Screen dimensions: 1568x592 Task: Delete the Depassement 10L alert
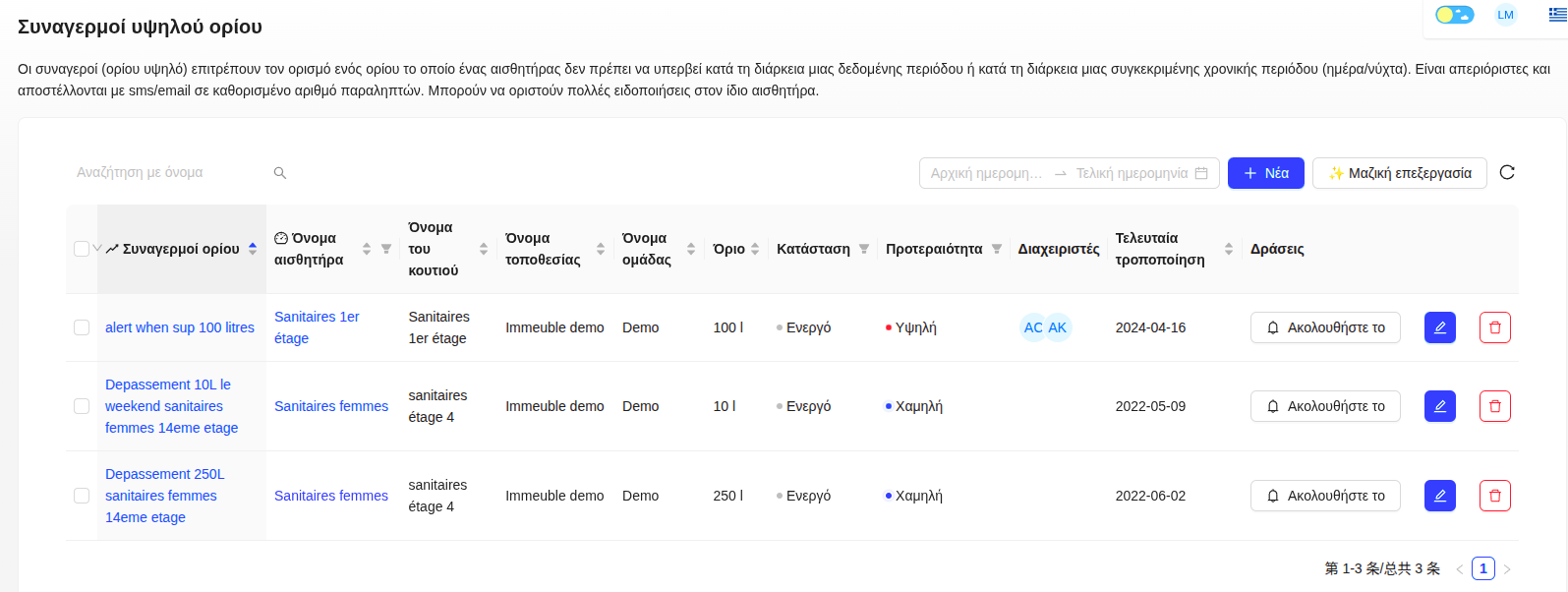point(1495,406)
